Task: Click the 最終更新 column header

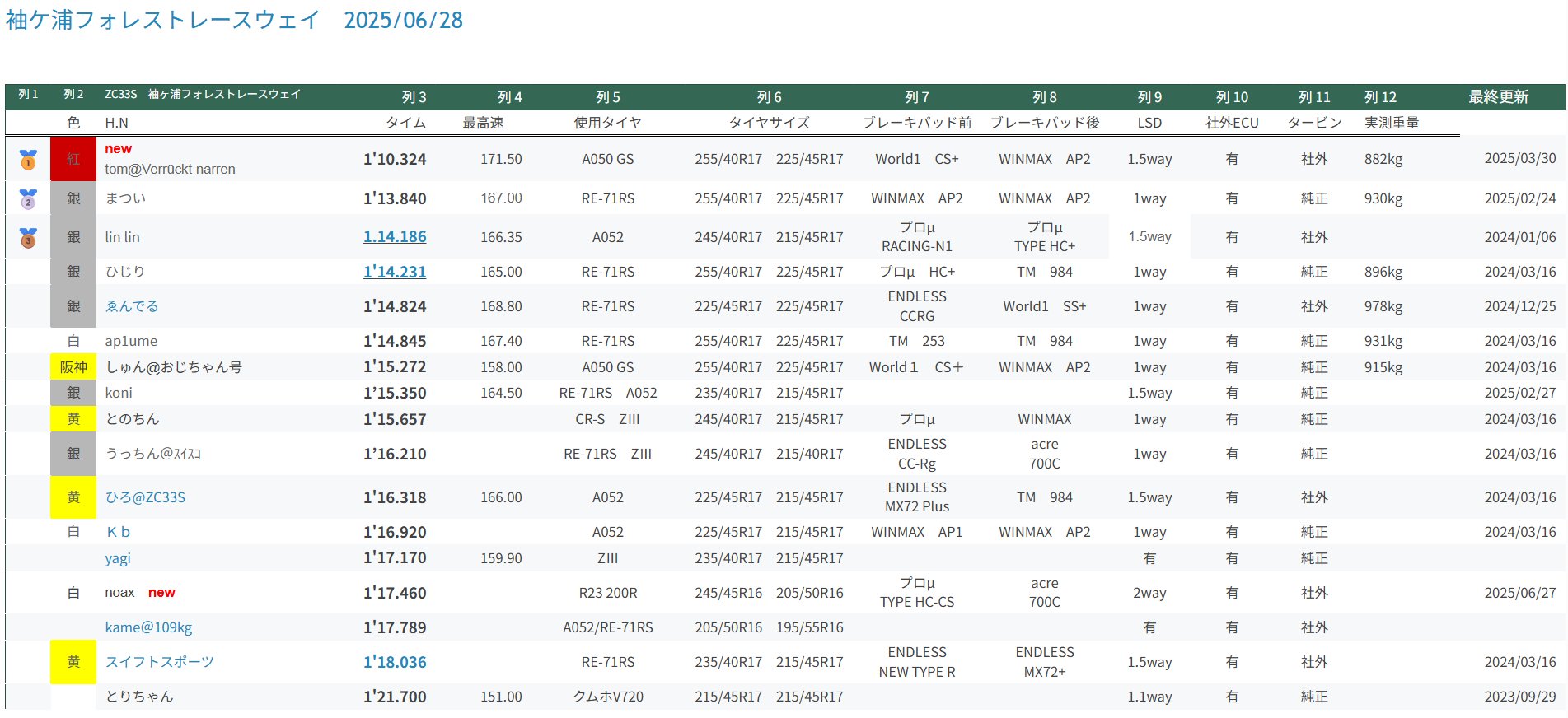Action: tap(1498, 97)
